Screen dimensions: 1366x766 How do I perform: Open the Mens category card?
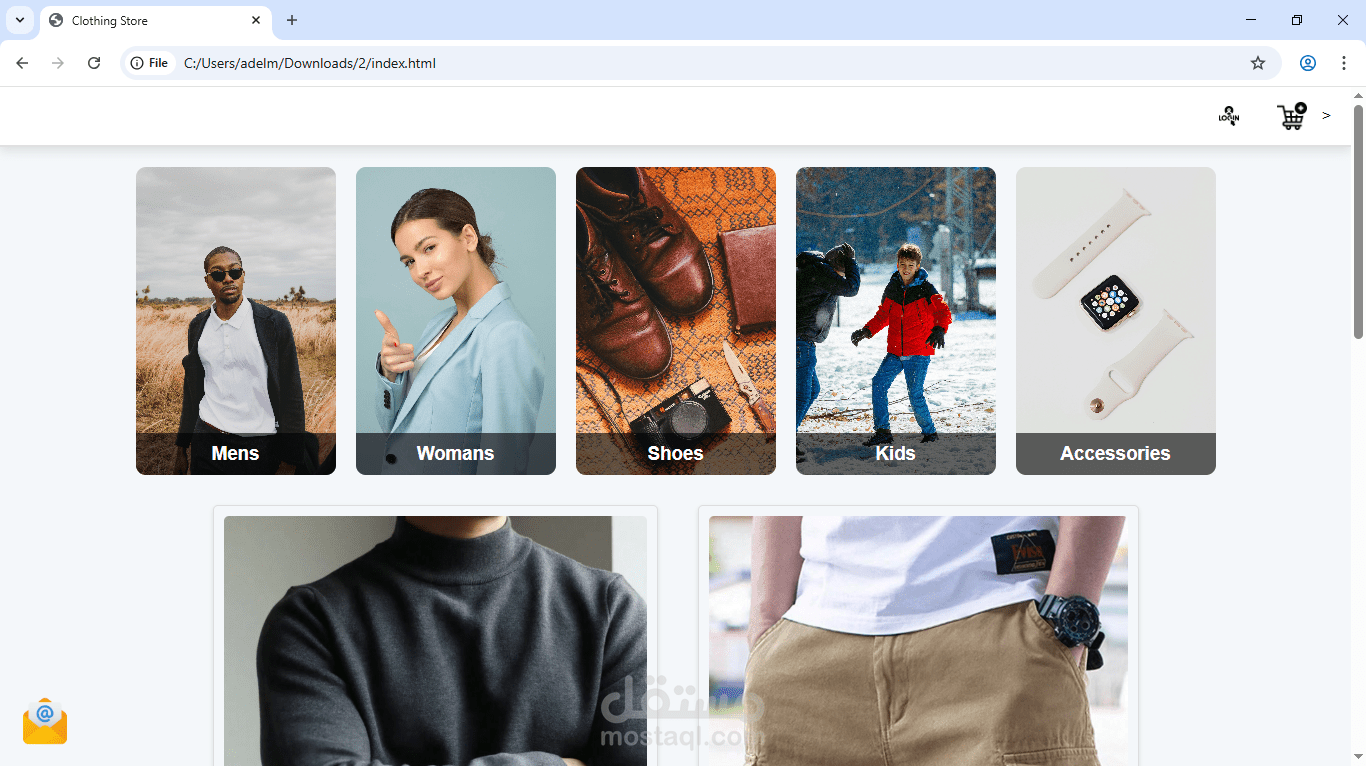coord(236,321)
